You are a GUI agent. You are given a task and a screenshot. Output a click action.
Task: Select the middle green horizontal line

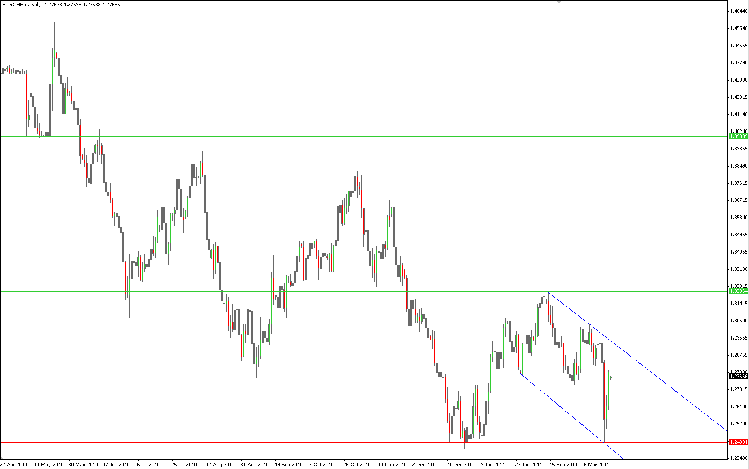(x=363, y=291)
